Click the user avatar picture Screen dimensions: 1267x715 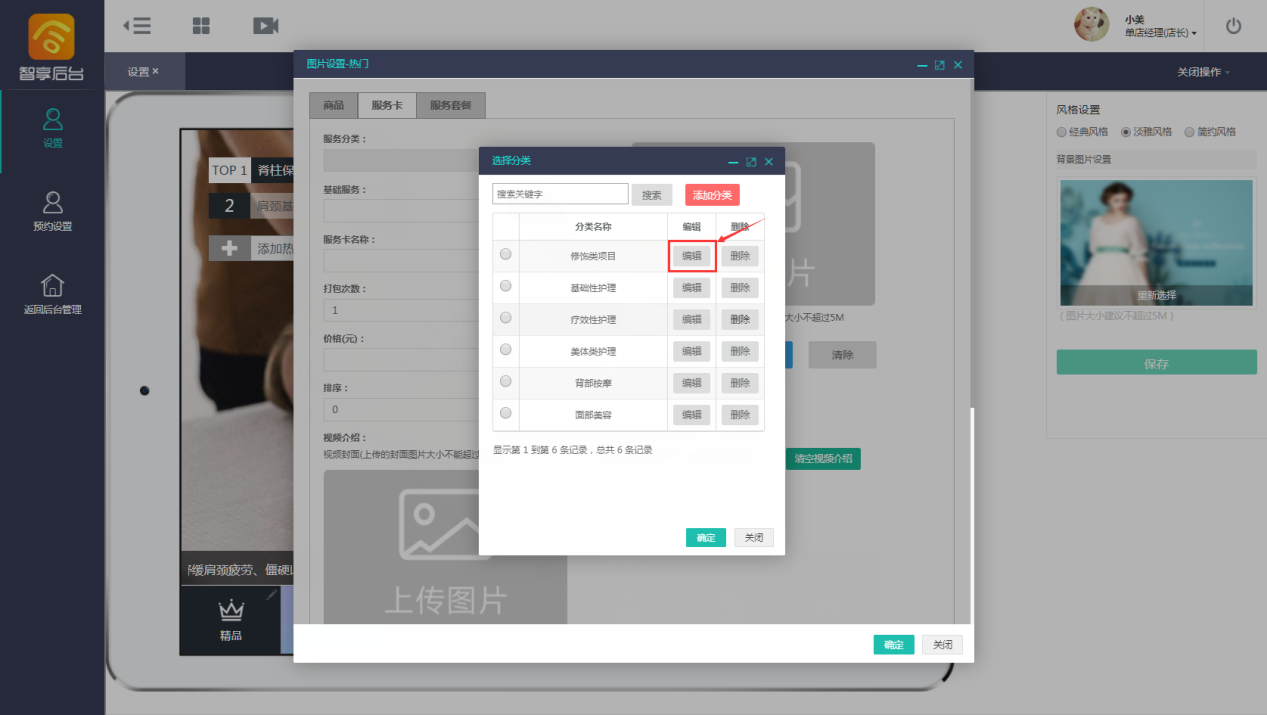click(x=1092, y=25)
